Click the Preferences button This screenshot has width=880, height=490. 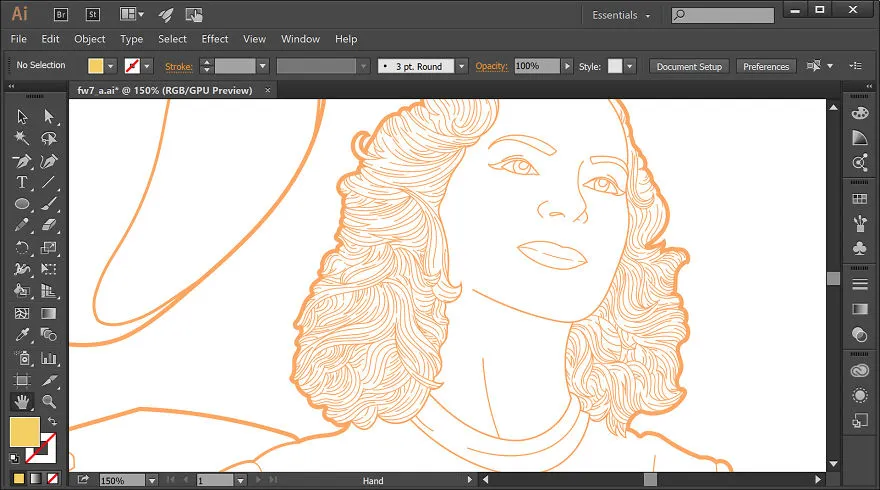(x=766, y=66)
